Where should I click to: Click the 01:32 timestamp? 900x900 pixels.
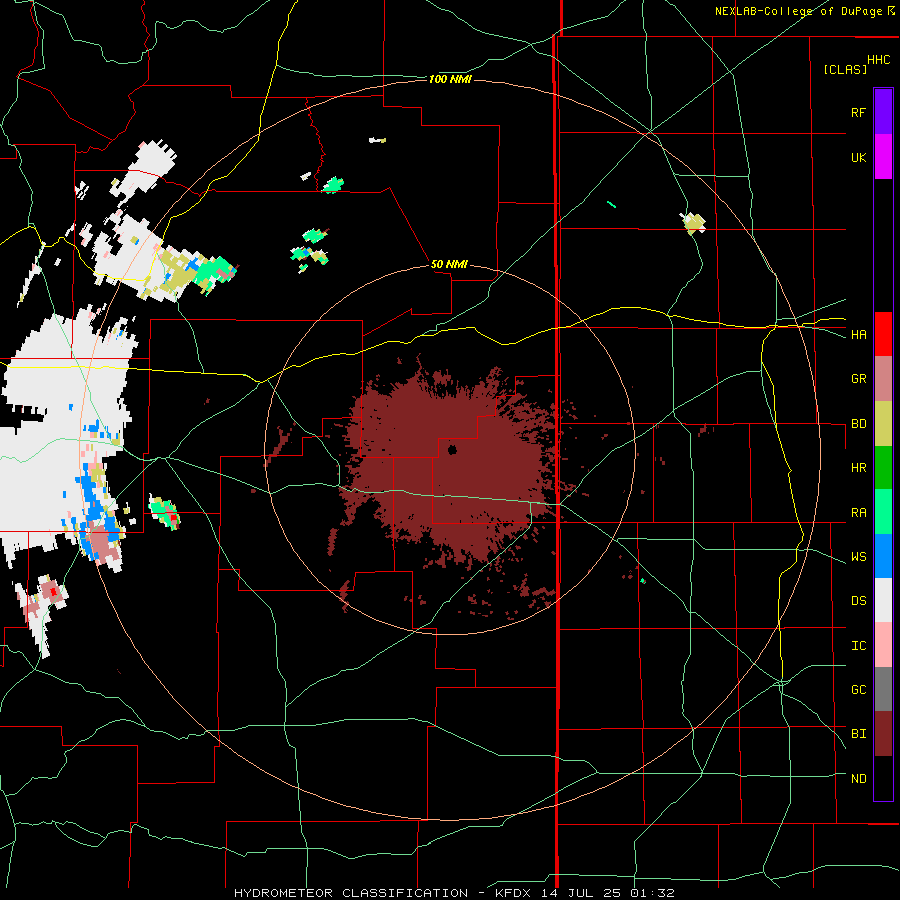tap(651, 893)
